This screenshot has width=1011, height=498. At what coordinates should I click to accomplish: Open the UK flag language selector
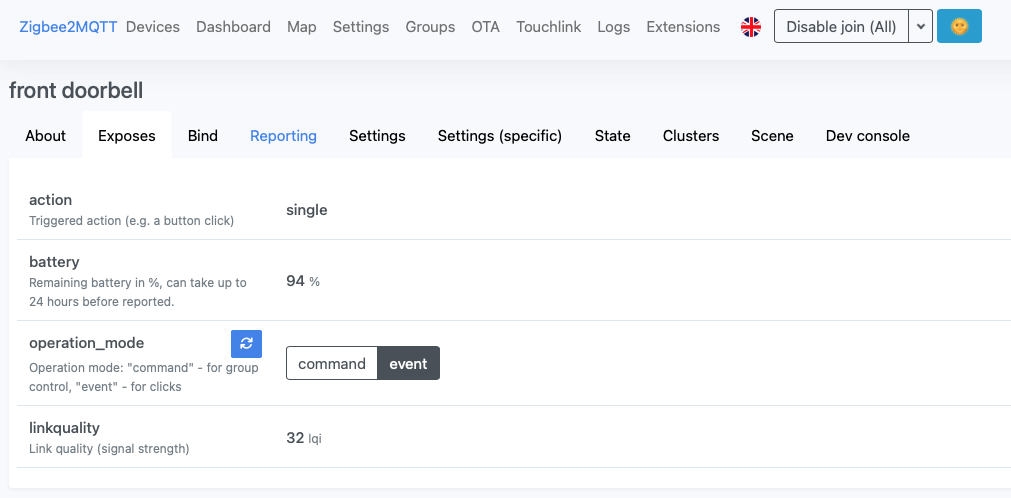(751, 27)
